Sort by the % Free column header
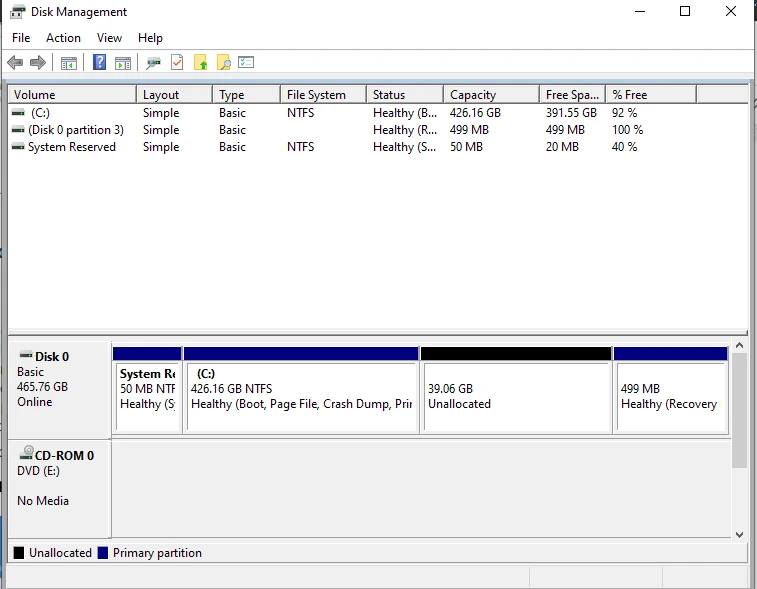757x589 pixels. 651,95
